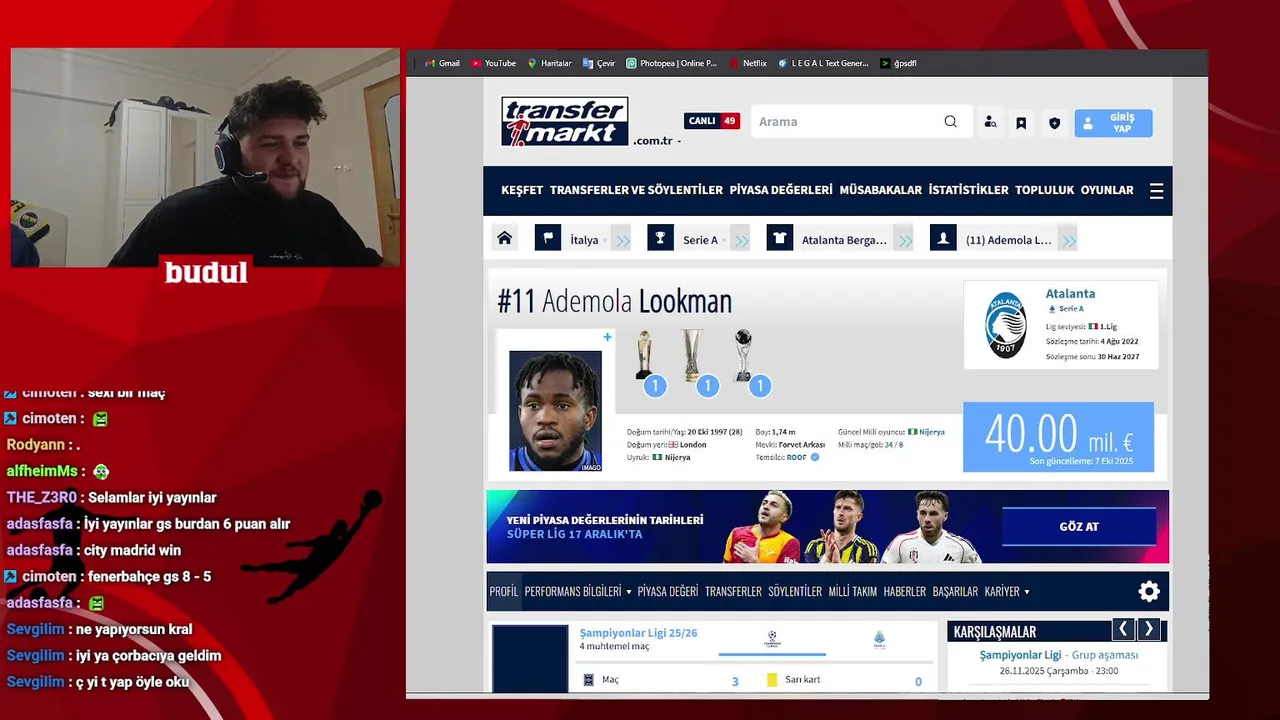The width and height of the screenshot is (1280, 720).
Task: Open the detailed person search icon
Action: tap(990, 122)
